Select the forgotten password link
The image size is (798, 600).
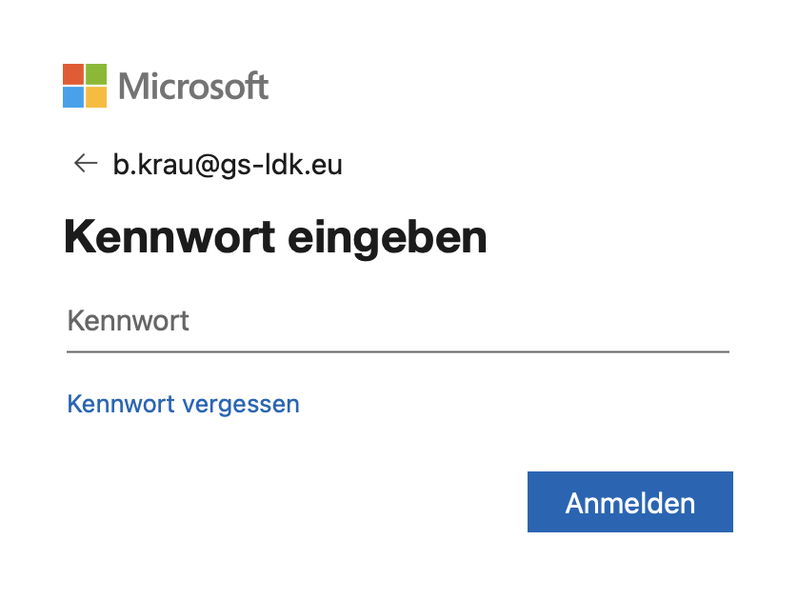183,404
